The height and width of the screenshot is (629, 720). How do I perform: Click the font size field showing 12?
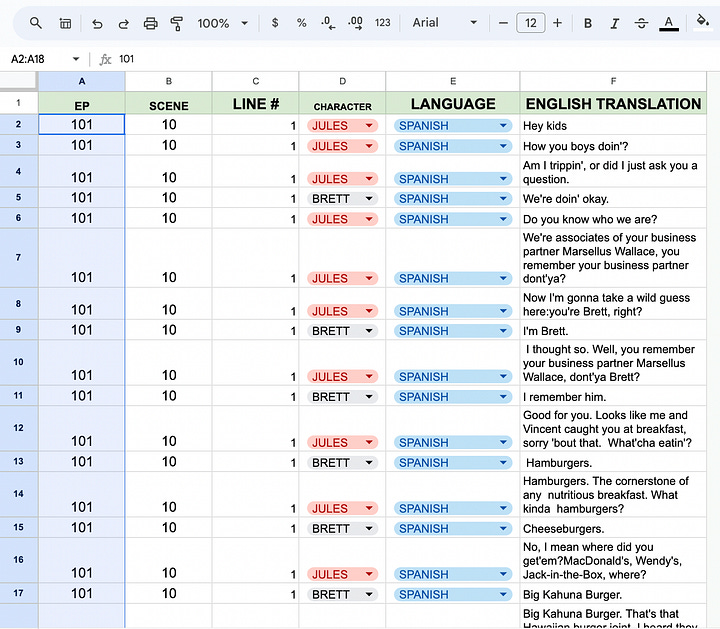pyautogui.click(x=531, y=23)
